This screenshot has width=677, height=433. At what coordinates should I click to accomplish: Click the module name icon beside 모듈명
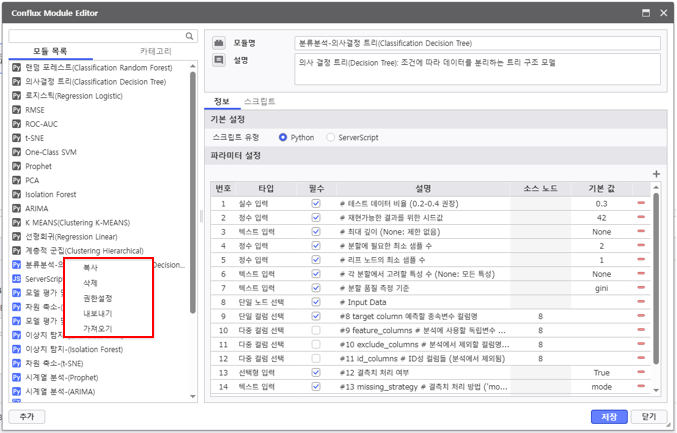click(219, 43)
